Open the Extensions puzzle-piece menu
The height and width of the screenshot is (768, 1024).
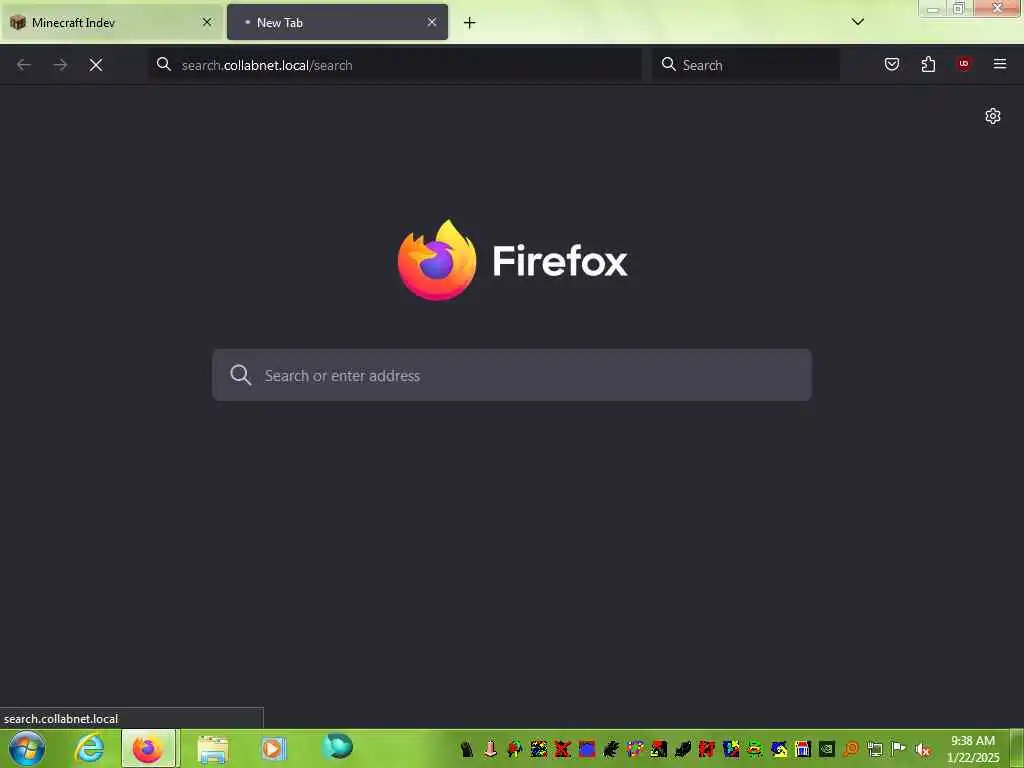click(928, 64)
